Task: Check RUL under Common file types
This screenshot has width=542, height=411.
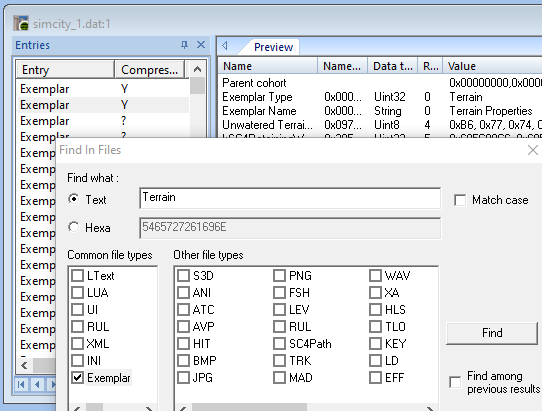Action: pyautogui.click(x=77, y=326)
